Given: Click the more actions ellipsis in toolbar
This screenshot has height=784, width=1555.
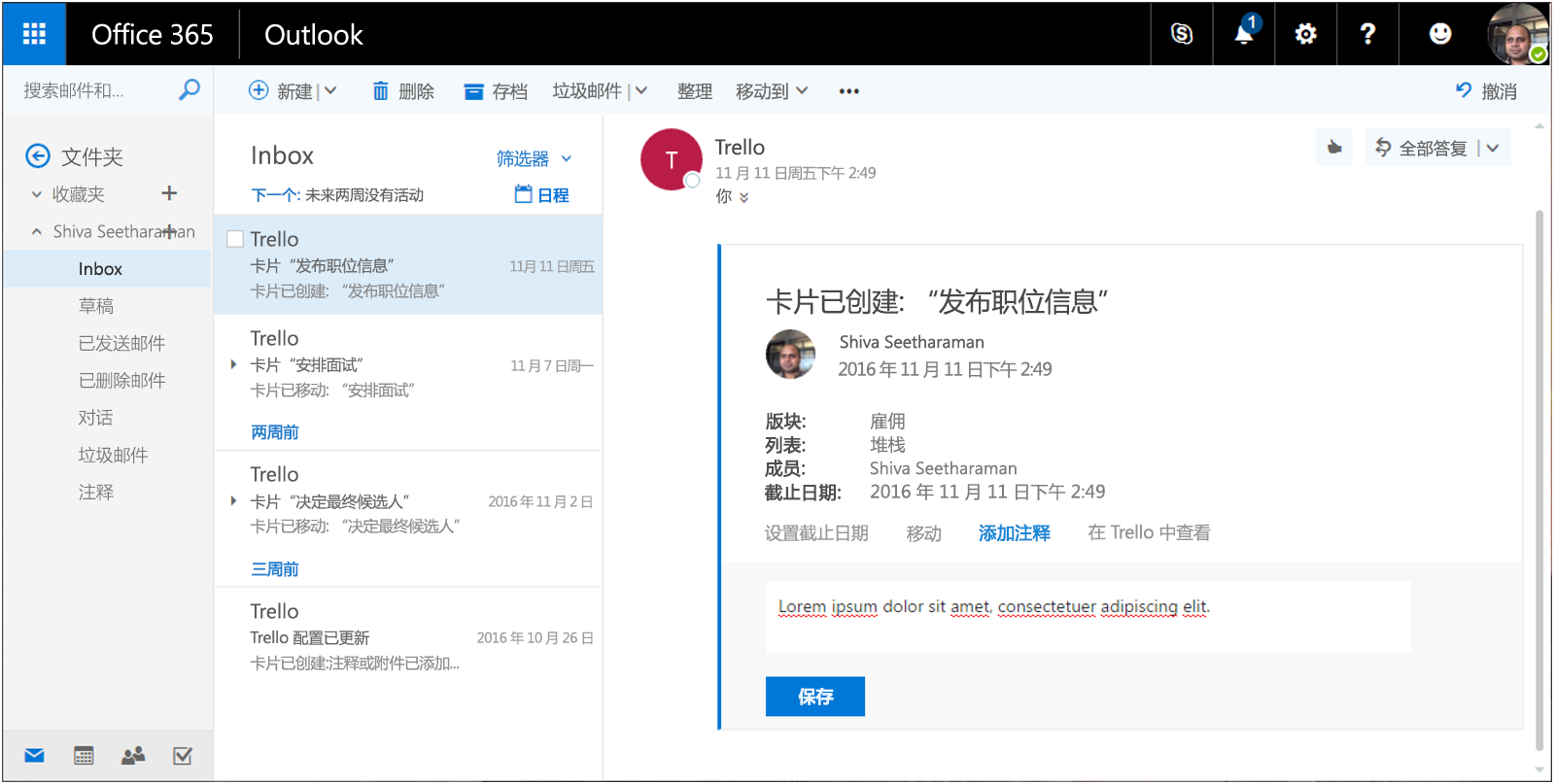Looking at the screenshot, I should tap(849, 91).
